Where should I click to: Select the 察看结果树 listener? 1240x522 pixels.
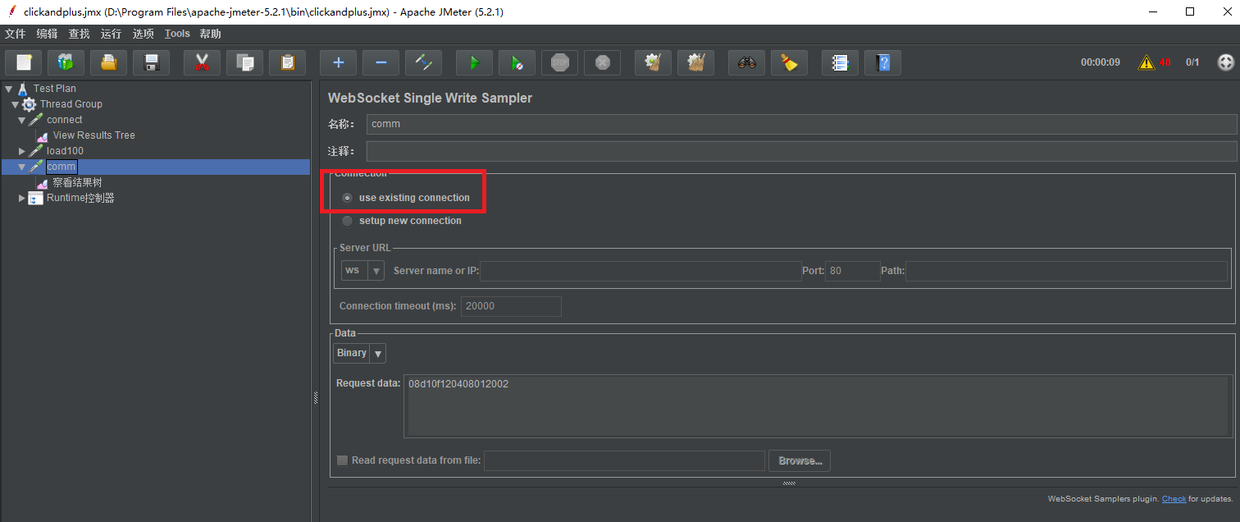click(x=77, y=183)
